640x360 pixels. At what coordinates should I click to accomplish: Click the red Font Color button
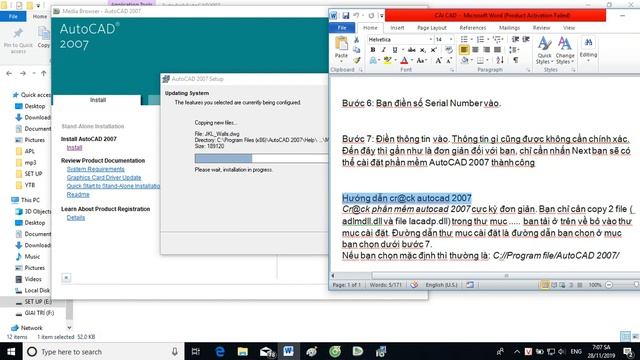tap(404, 60)
